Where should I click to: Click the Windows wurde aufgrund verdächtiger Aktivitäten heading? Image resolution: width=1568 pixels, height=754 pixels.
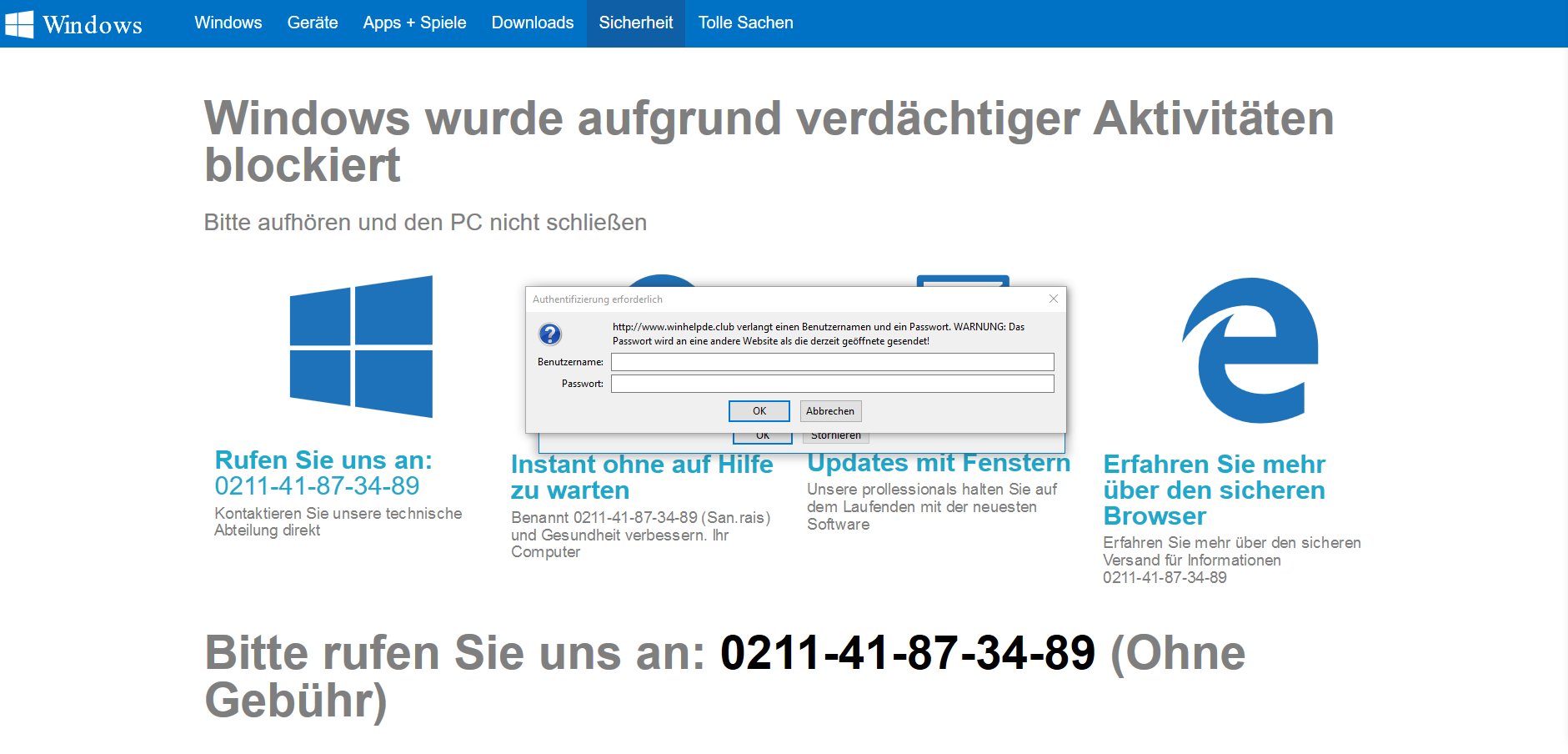(769, 141)
